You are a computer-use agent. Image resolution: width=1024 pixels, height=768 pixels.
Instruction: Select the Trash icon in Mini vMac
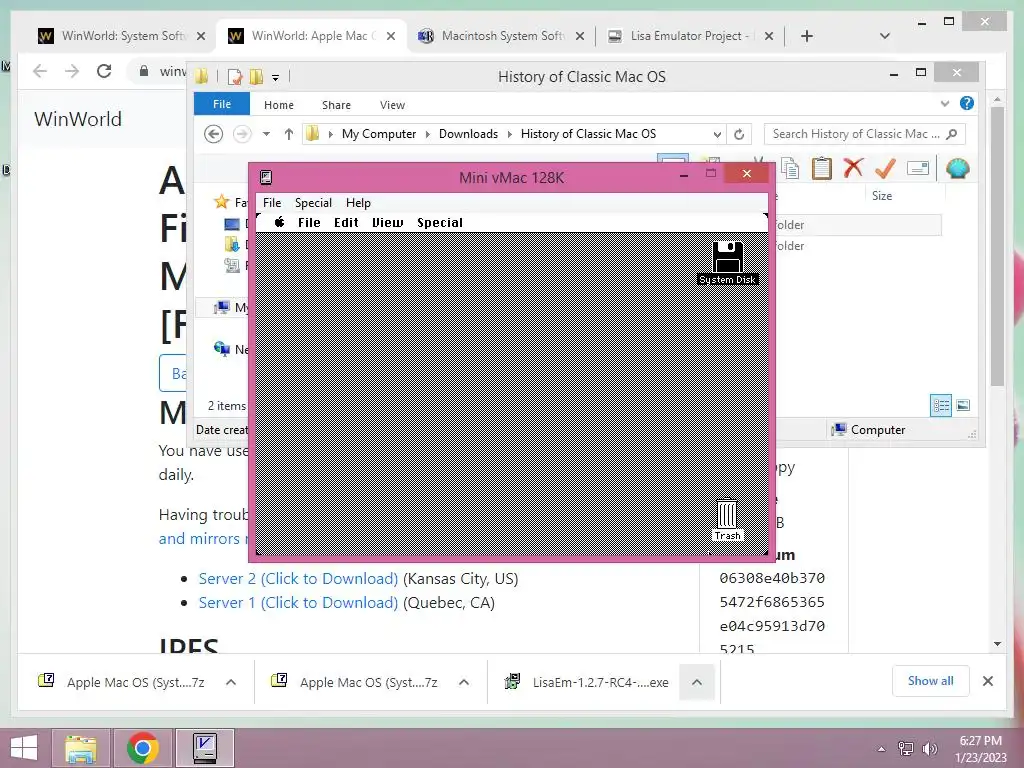[727, 514]
